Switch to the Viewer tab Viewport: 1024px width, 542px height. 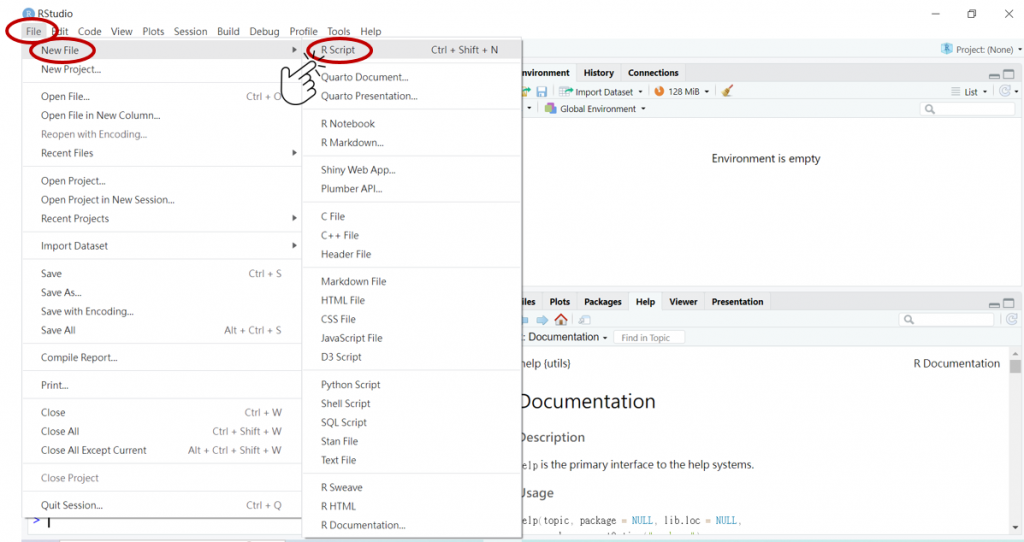(683, 302)
